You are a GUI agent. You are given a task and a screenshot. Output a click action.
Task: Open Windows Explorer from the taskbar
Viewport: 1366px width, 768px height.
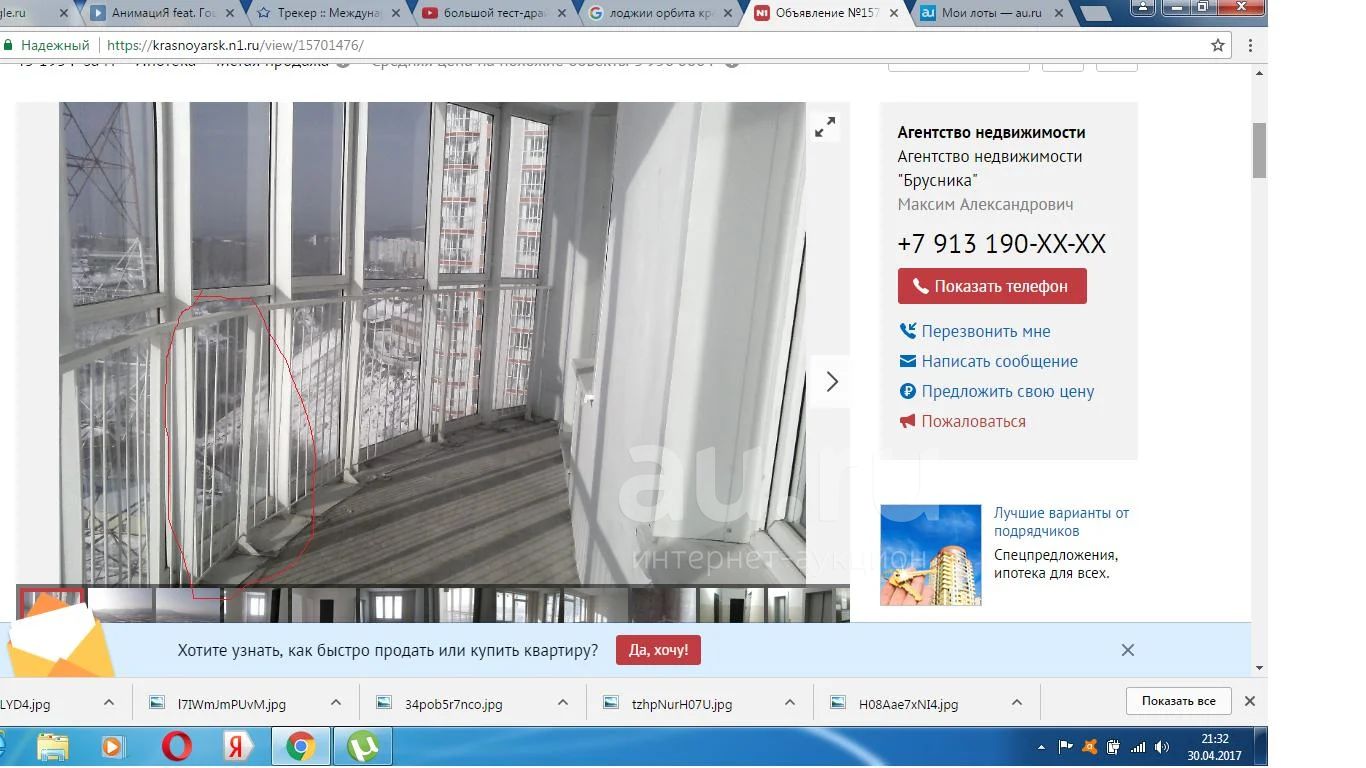[53, 746]
